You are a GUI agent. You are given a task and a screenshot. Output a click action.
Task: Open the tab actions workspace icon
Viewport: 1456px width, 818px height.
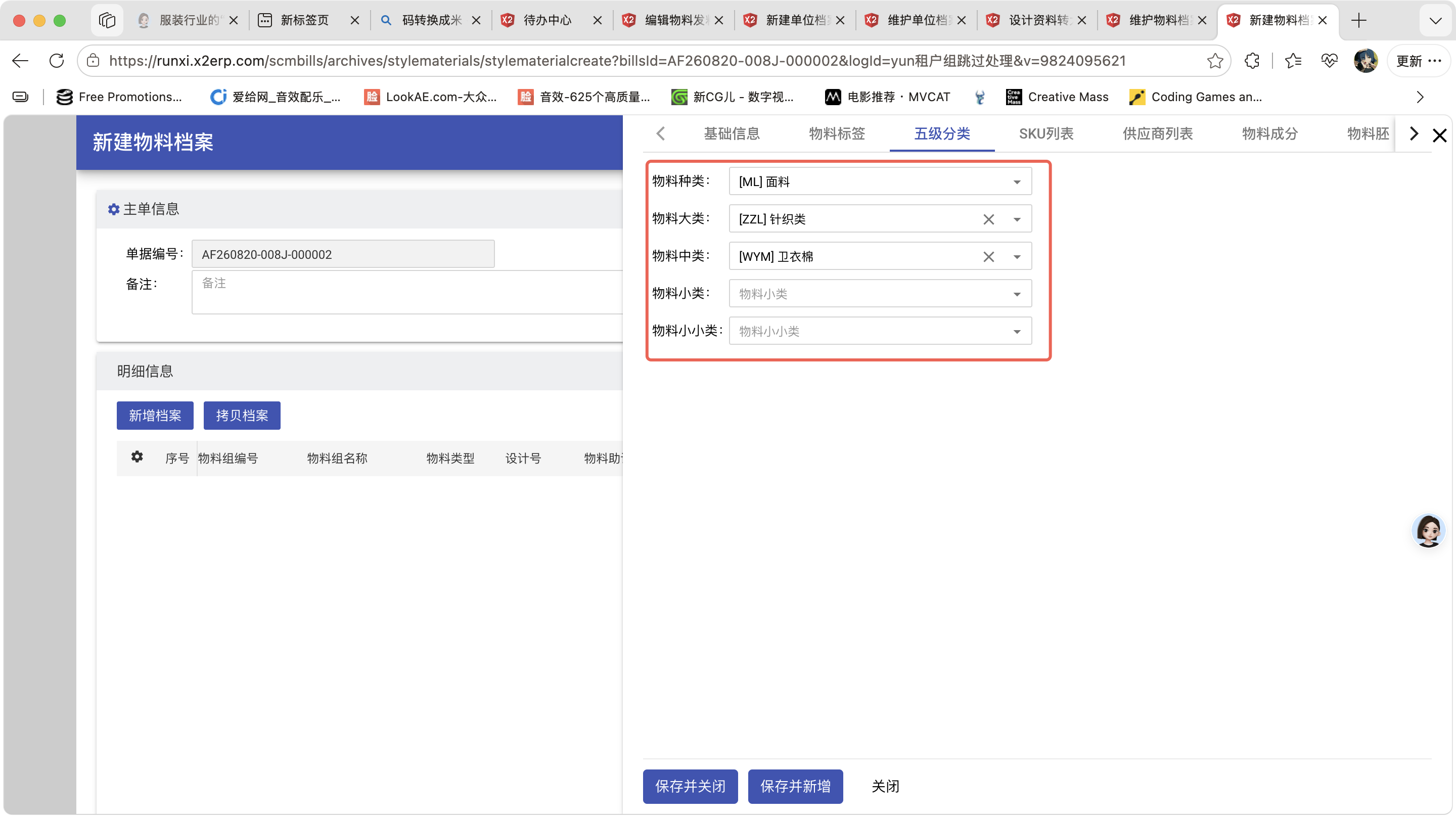107,20
